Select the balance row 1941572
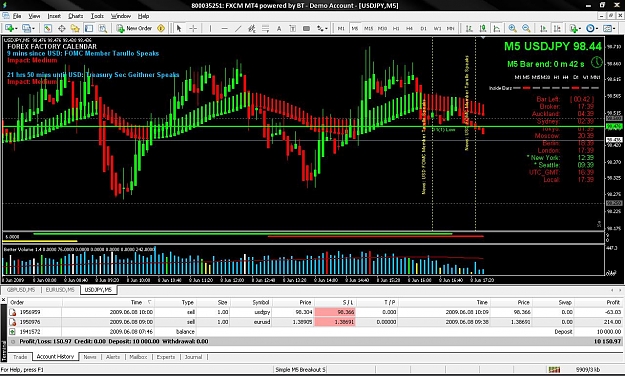Screen dimensions: 625x376 tap(315, 332)
